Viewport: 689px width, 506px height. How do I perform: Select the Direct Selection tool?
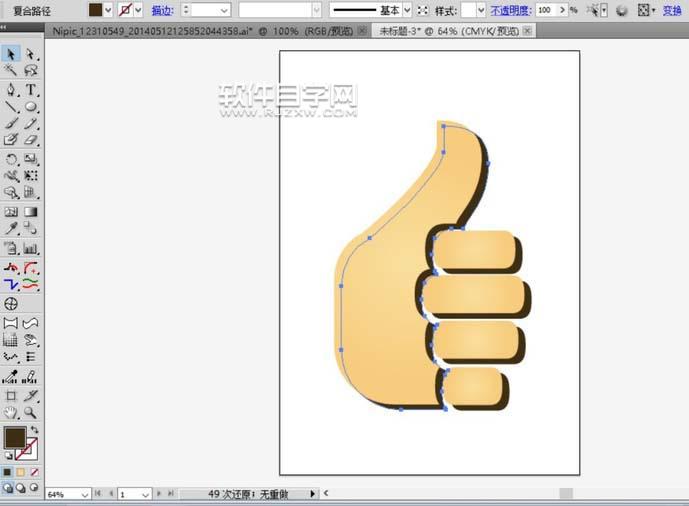(x=31, y=54)
